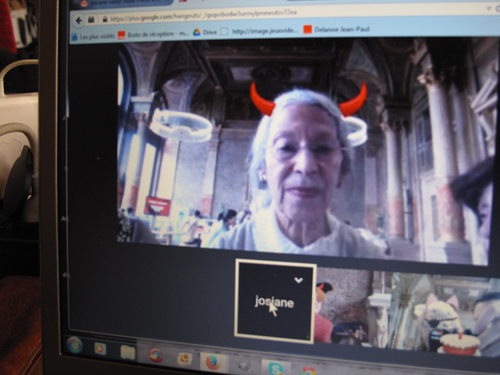Click the padlock site security icon
The height and width of the screenshot is (375, 500).
pos(105,19)
